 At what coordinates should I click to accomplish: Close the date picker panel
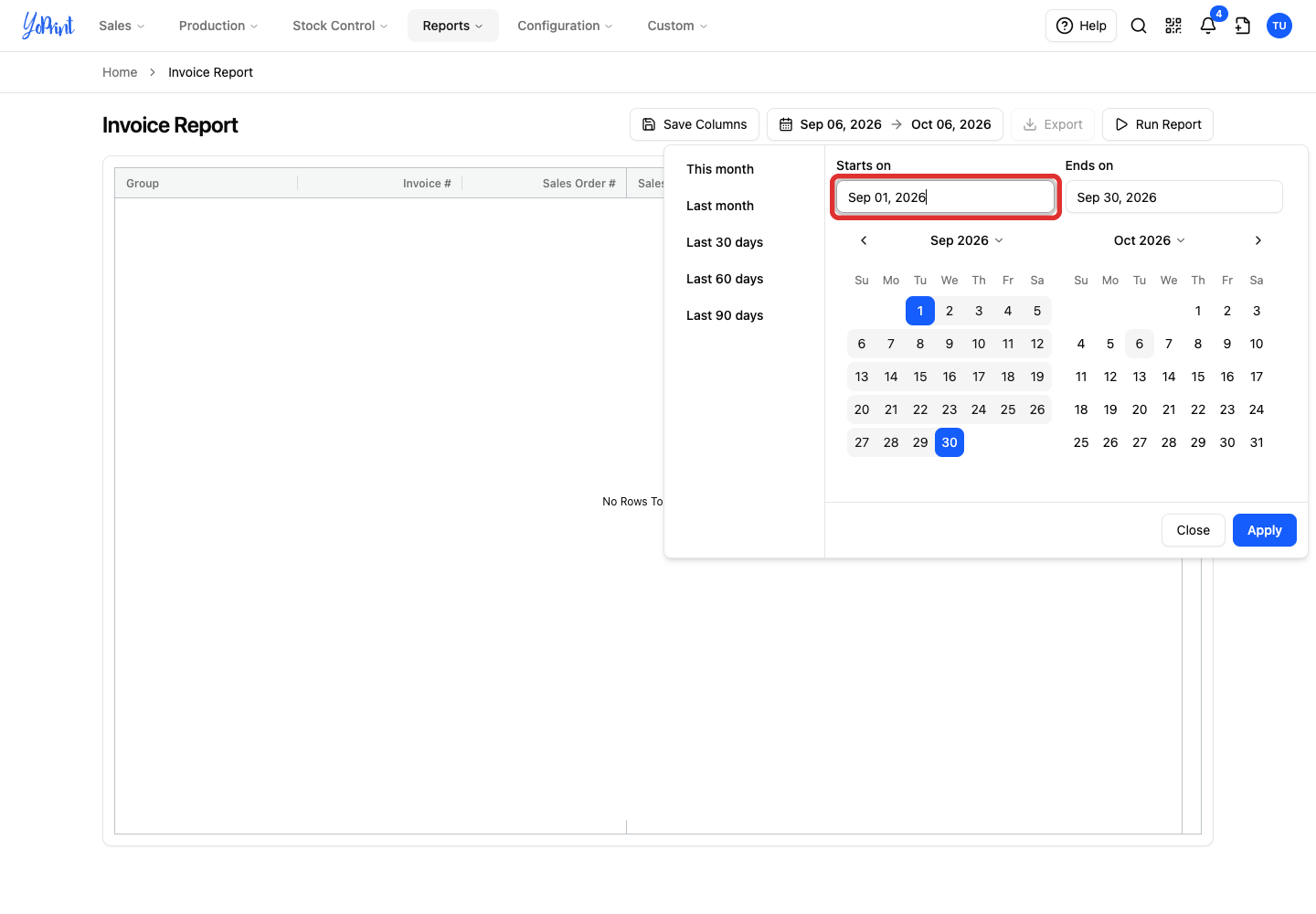pyautogui.click(x=1194, y=530)
